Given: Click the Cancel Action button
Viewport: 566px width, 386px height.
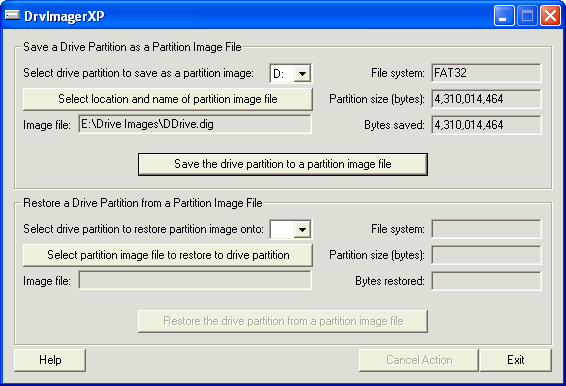Looking at the screenshot, I should point(419,360).
